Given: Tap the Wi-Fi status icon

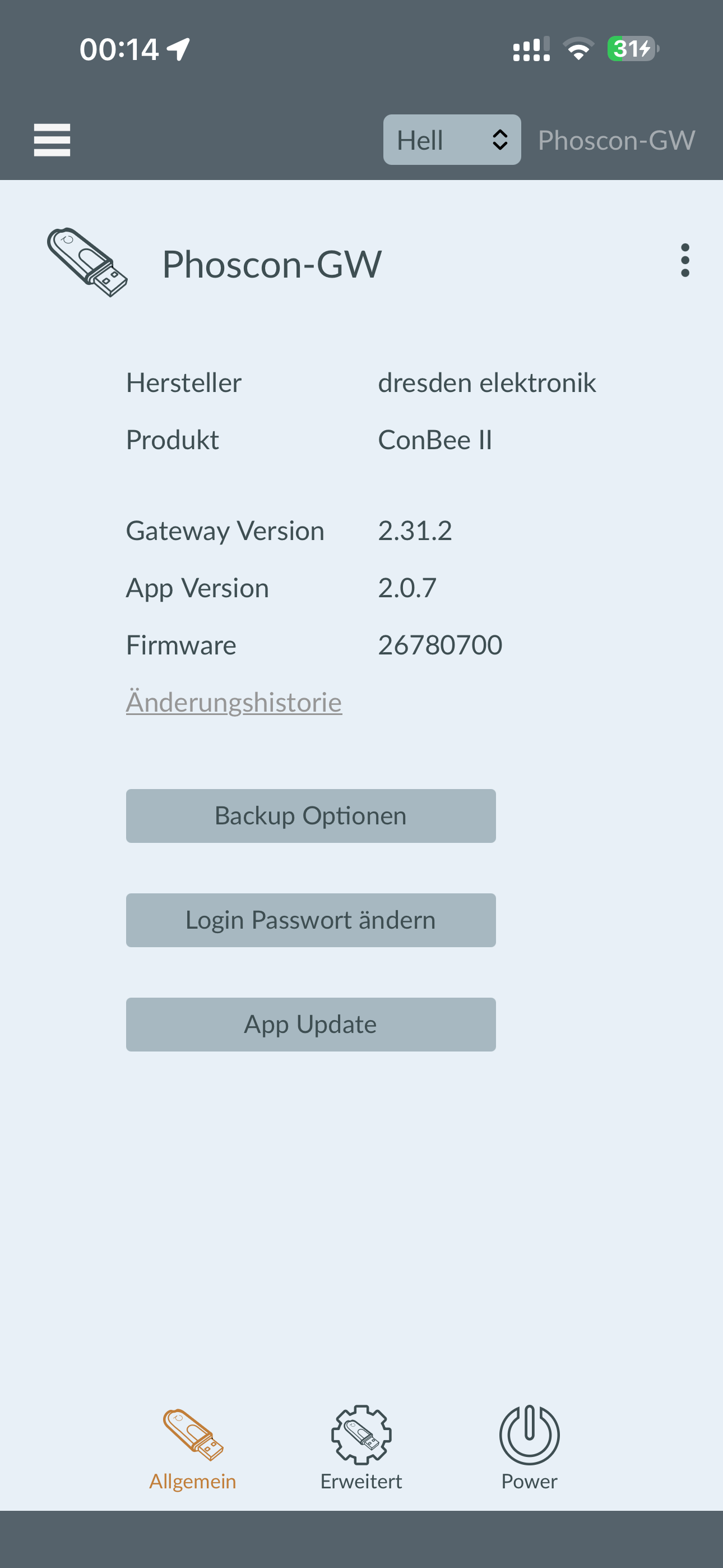Looking at the screenshot, I should 578,49.
